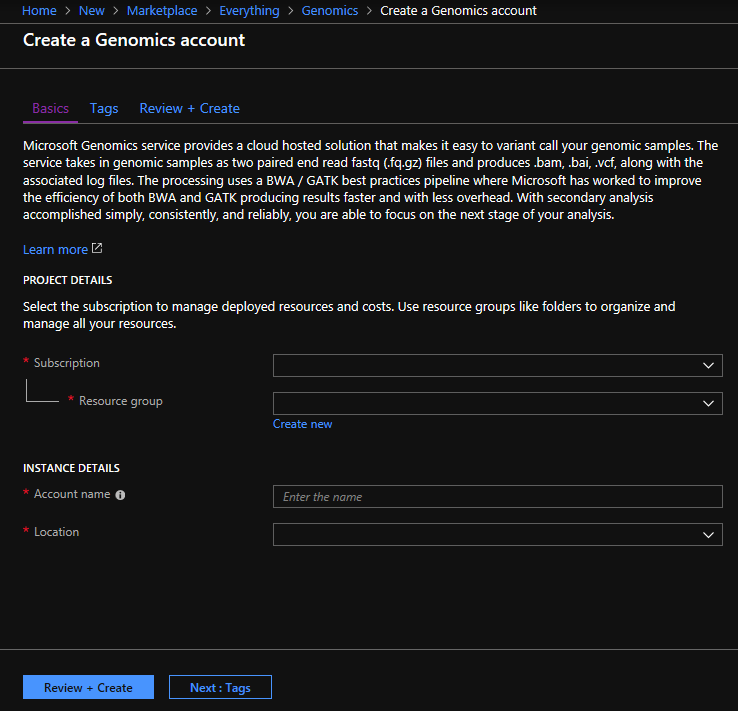Click the Account name info icon
Viewport: 738px width, 711px height.
[x=120, y=495]
